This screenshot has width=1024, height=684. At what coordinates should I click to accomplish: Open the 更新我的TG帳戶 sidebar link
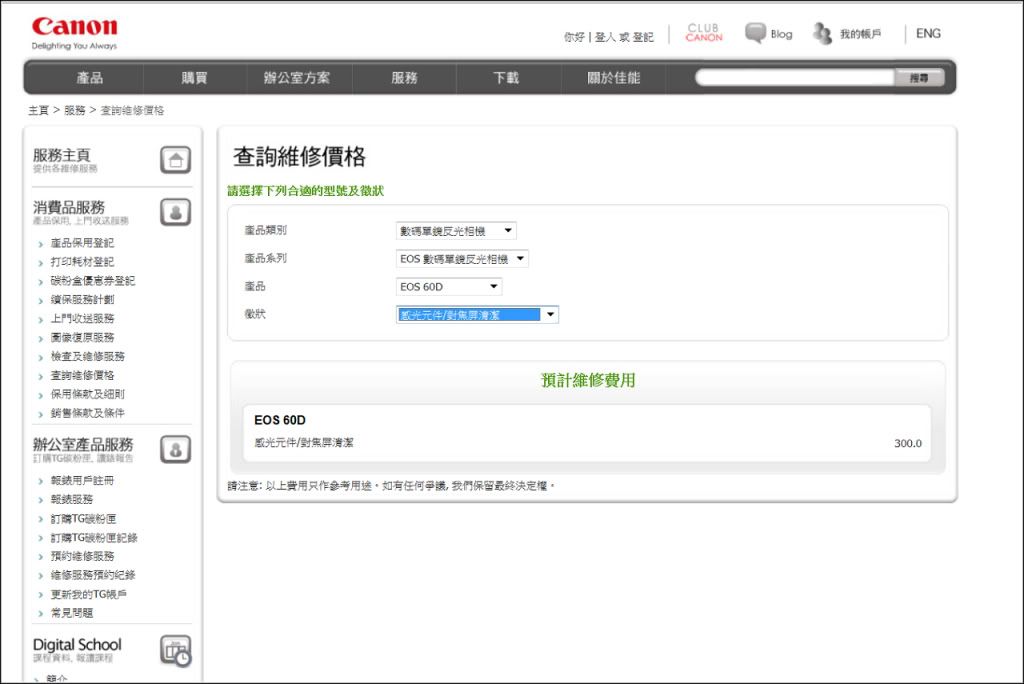click(x=89, y=594)
